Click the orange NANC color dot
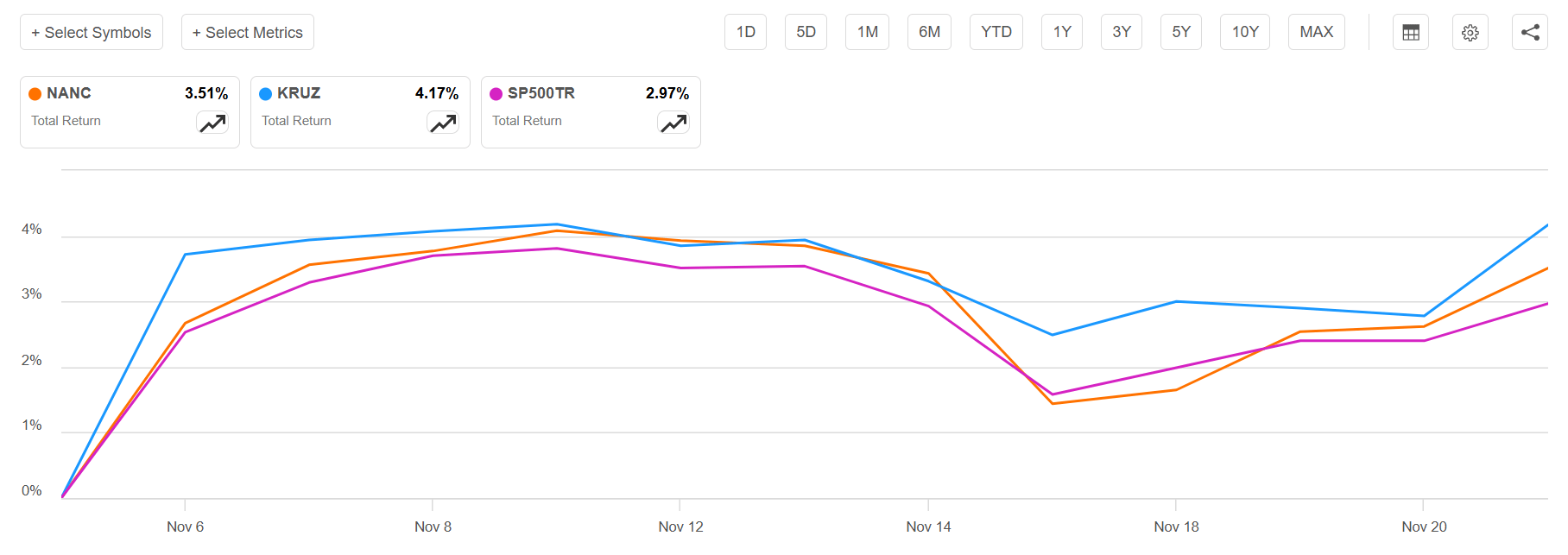The image size is (1568, 555). coord(35,92)
